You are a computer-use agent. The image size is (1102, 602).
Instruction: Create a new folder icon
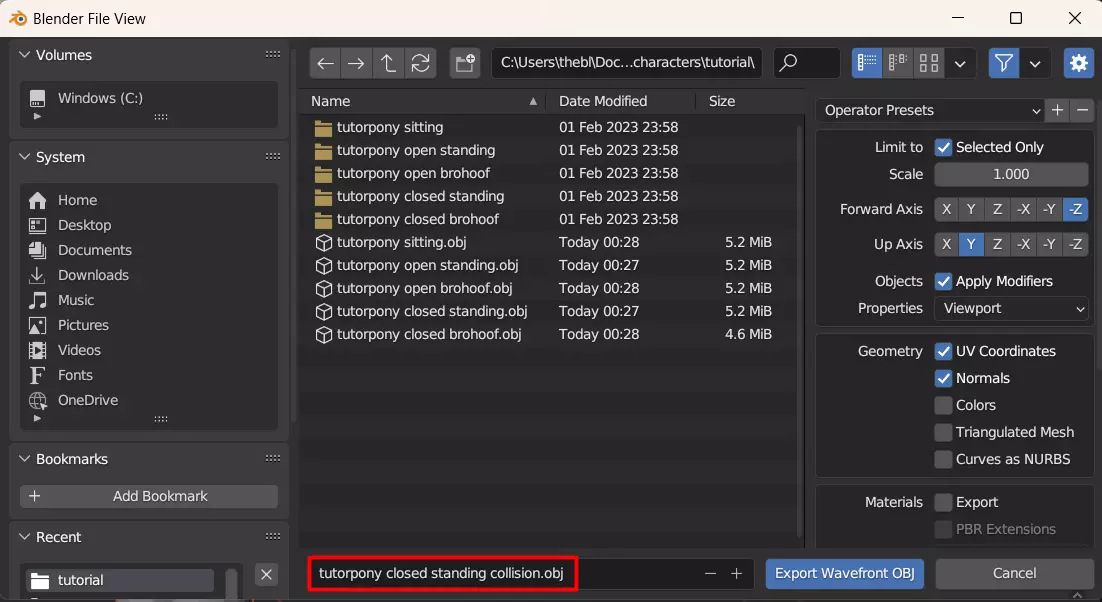click(x=465, y=63)
